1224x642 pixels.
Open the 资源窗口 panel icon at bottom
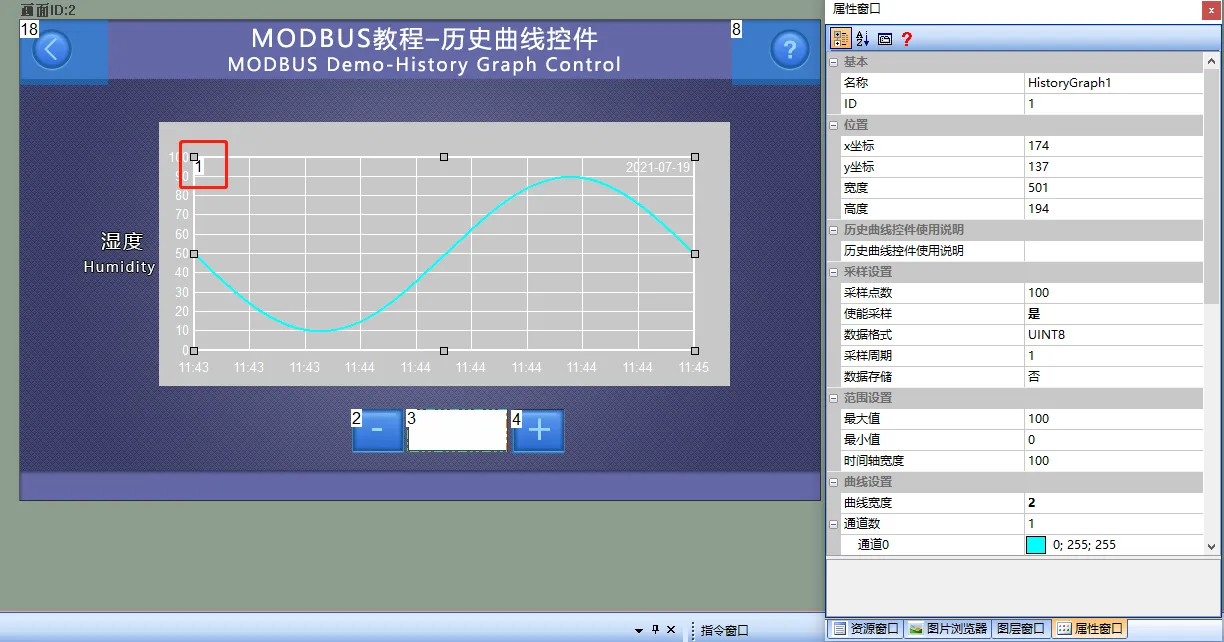pos(865,628)
